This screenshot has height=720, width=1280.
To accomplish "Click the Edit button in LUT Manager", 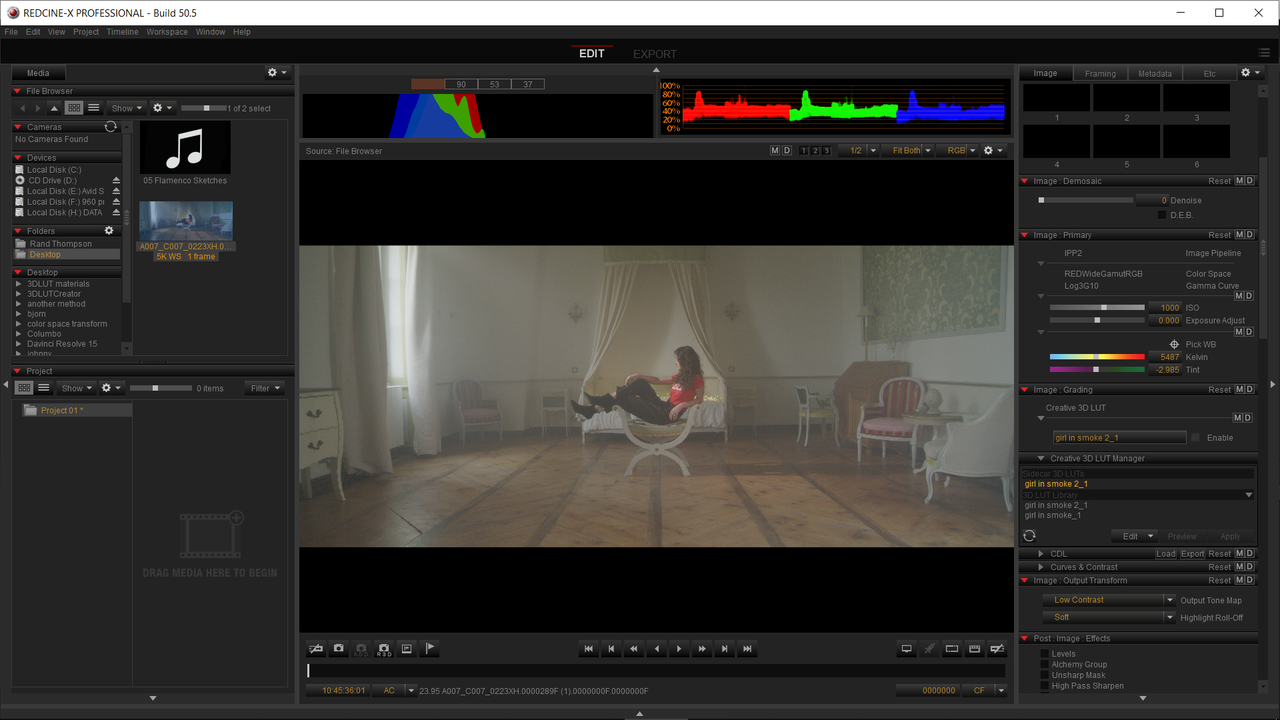I will [1134, 536].
